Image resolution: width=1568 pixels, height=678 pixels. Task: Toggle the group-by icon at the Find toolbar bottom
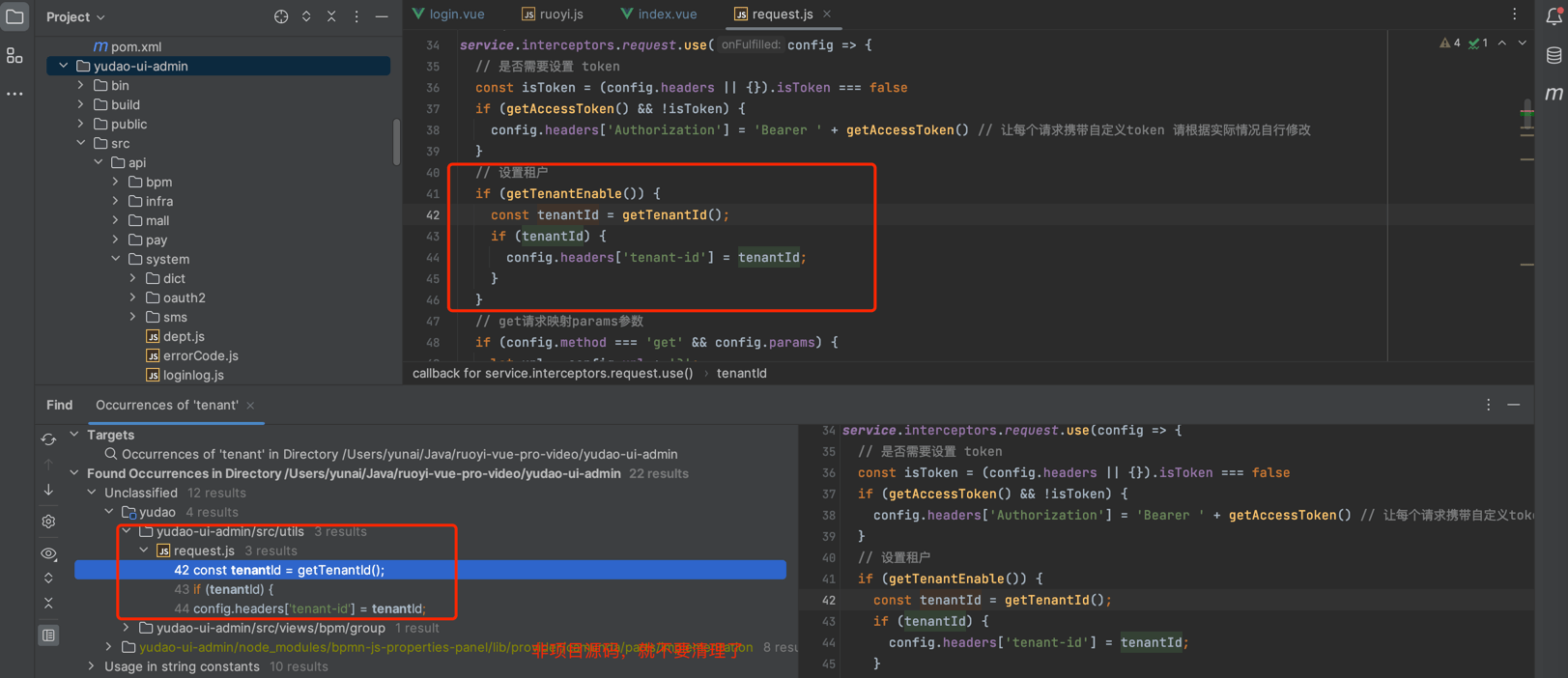tap(48, 635)
